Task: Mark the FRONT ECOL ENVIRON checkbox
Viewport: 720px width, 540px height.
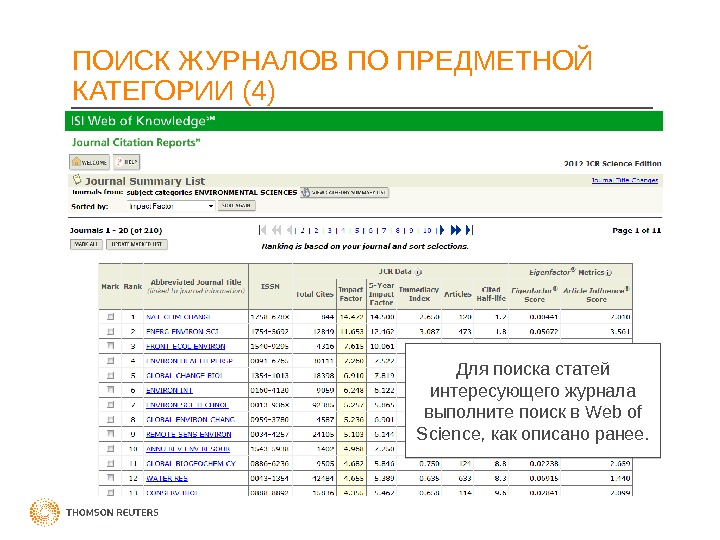Action: click(110, 346)
